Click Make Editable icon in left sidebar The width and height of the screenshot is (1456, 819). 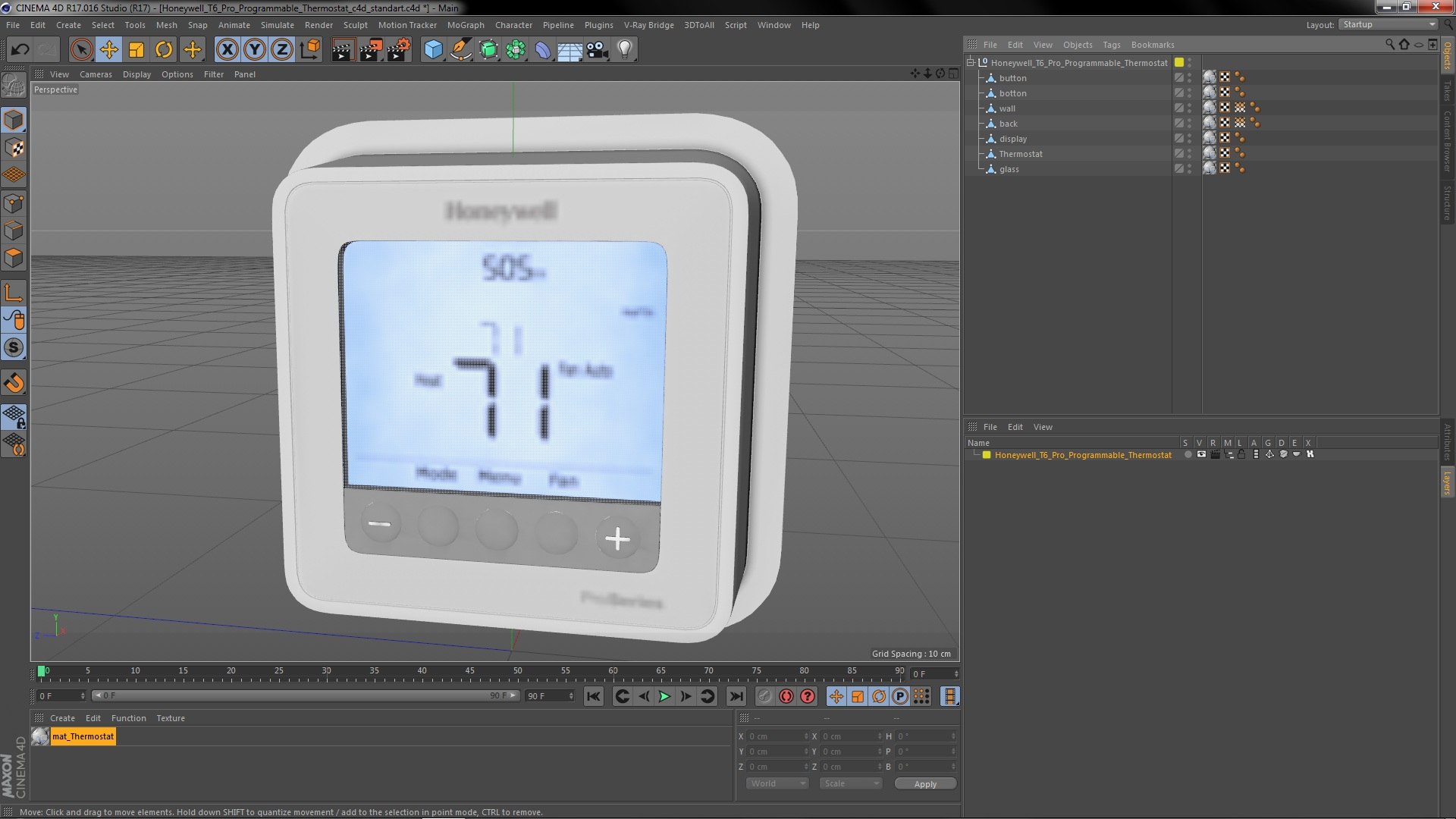pyautogui.click(x=14, y=85)
